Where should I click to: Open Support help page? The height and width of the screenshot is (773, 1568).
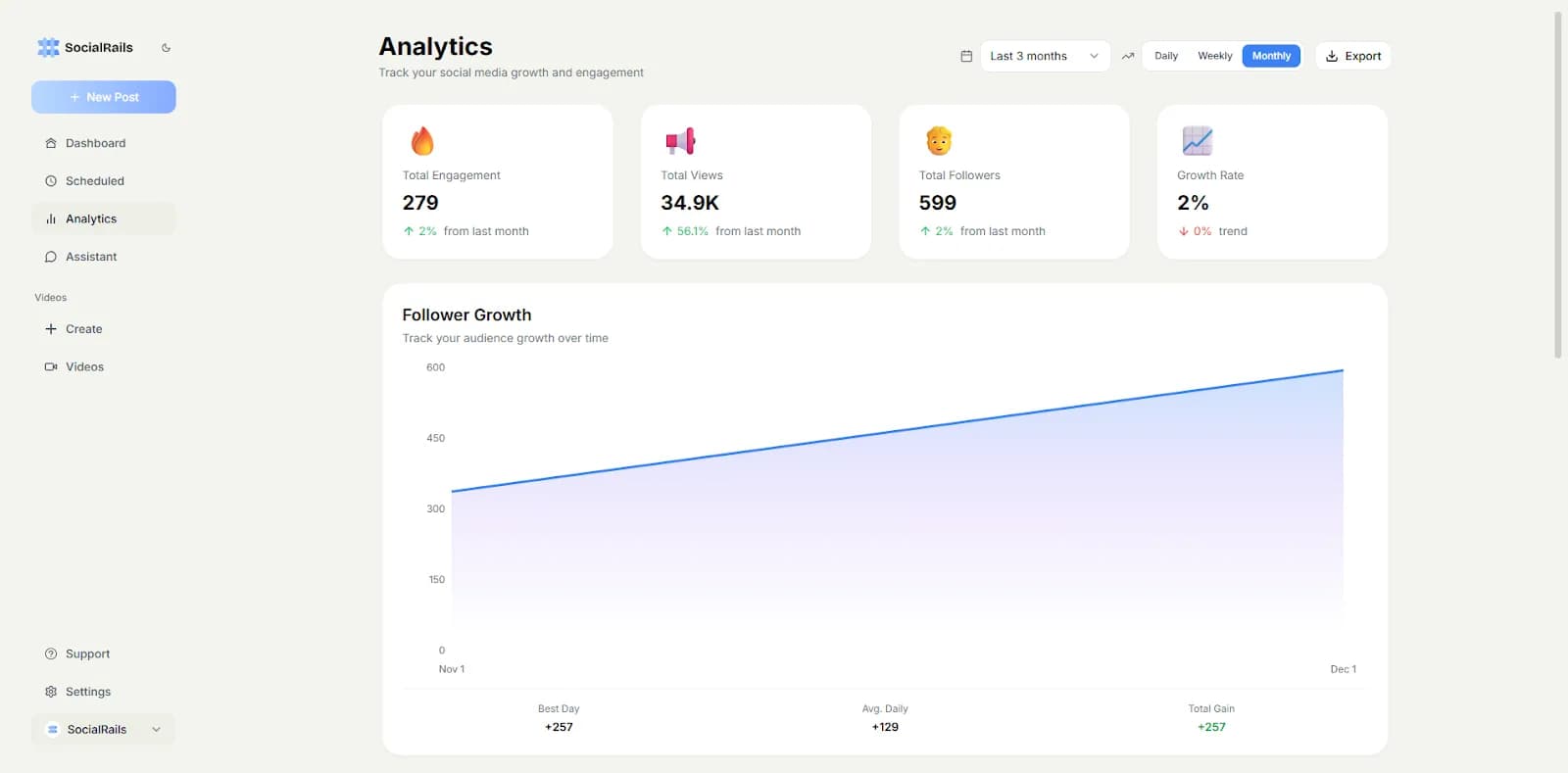[104, 653]
